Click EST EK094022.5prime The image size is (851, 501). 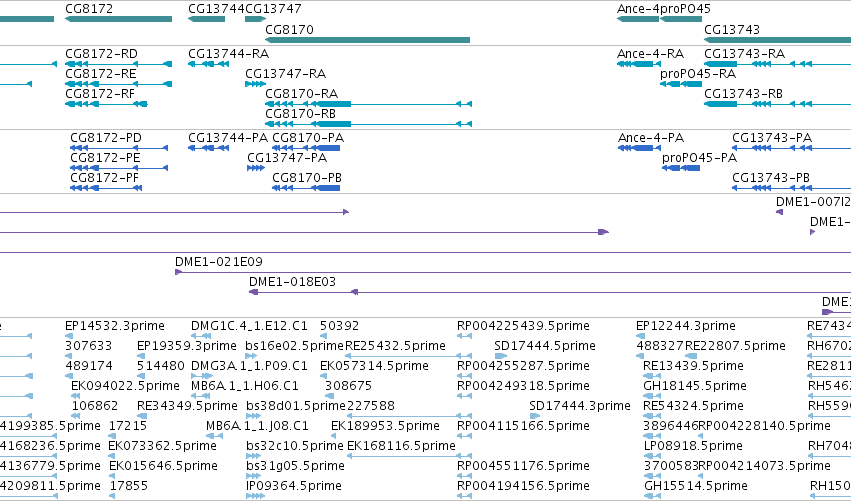point(125,386)
